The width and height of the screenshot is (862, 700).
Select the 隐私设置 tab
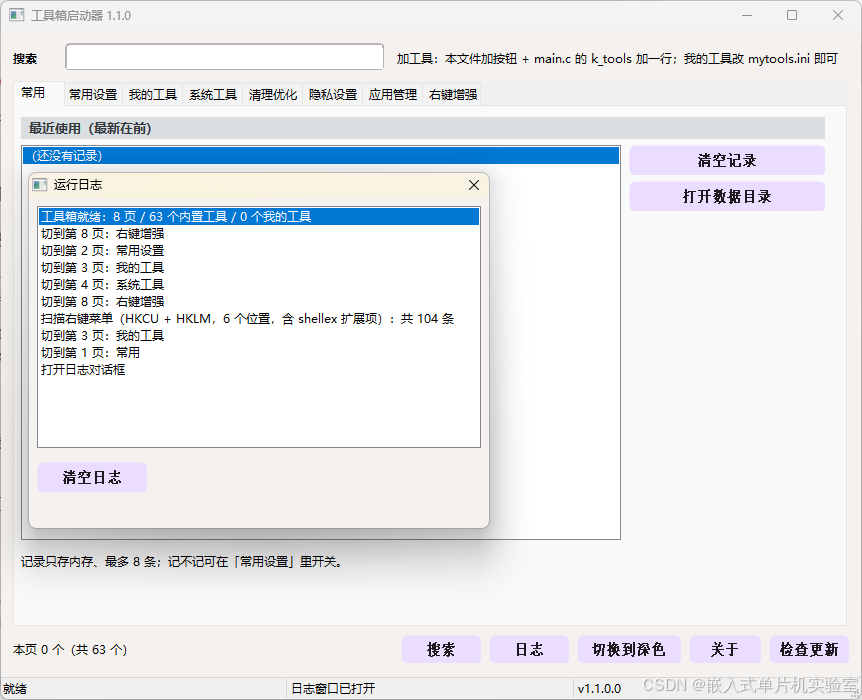coord(333,95)
